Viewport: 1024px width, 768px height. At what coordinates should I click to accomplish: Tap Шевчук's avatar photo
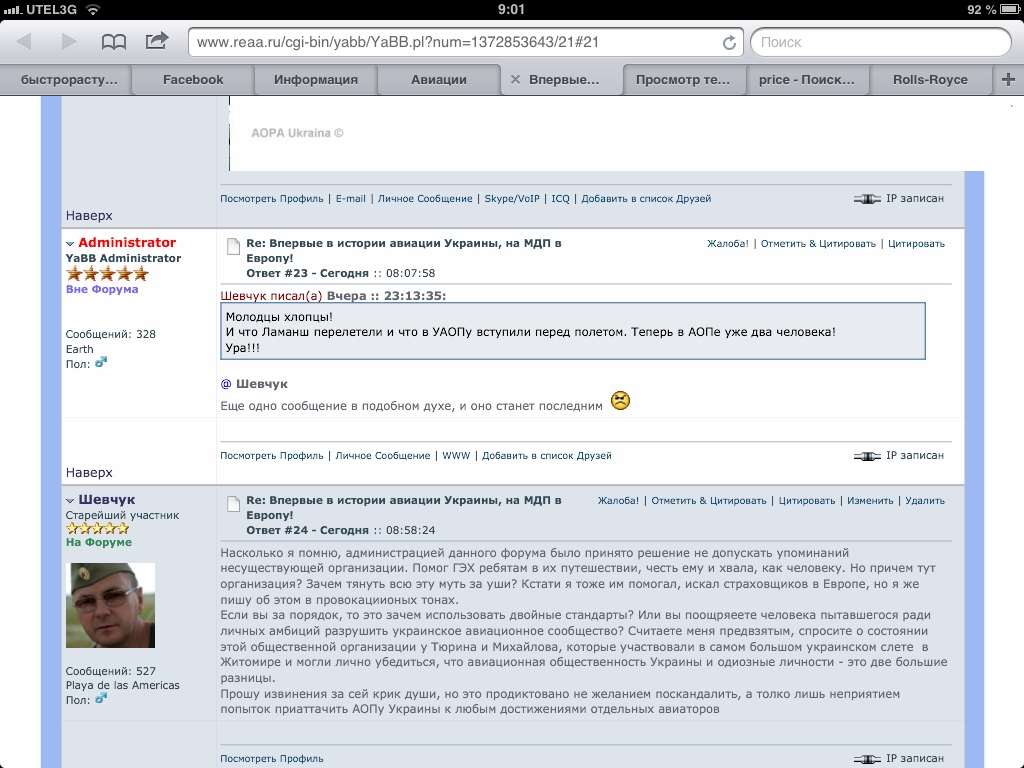coord(110,605)
